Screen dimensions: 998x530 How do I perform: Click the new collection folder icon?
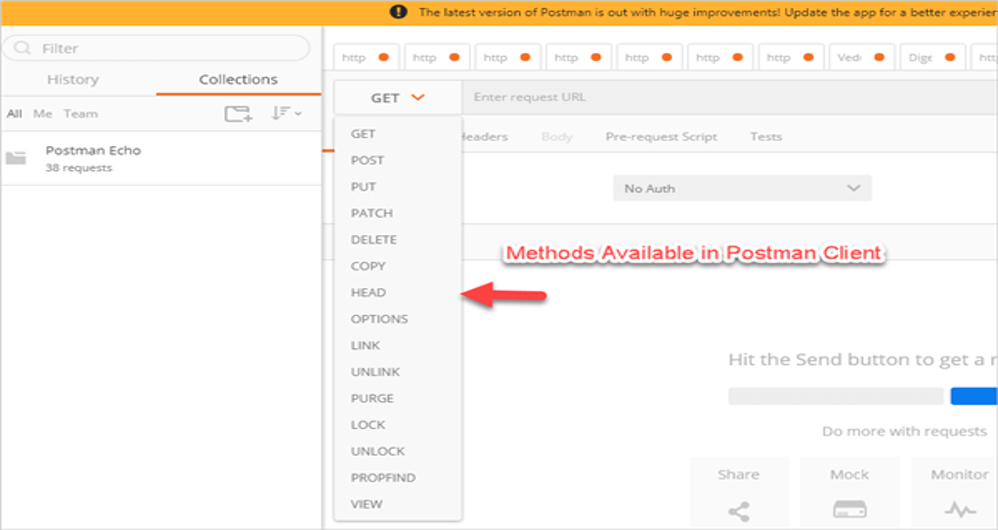click(239, 114)
